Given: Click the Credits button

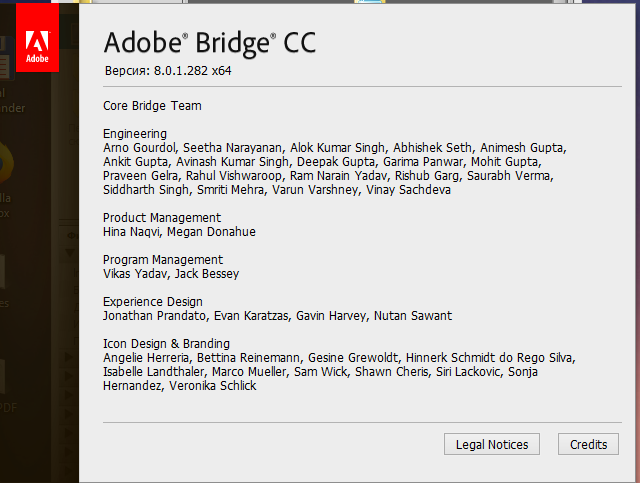Looking at the screenshot, I should point(588,444).
